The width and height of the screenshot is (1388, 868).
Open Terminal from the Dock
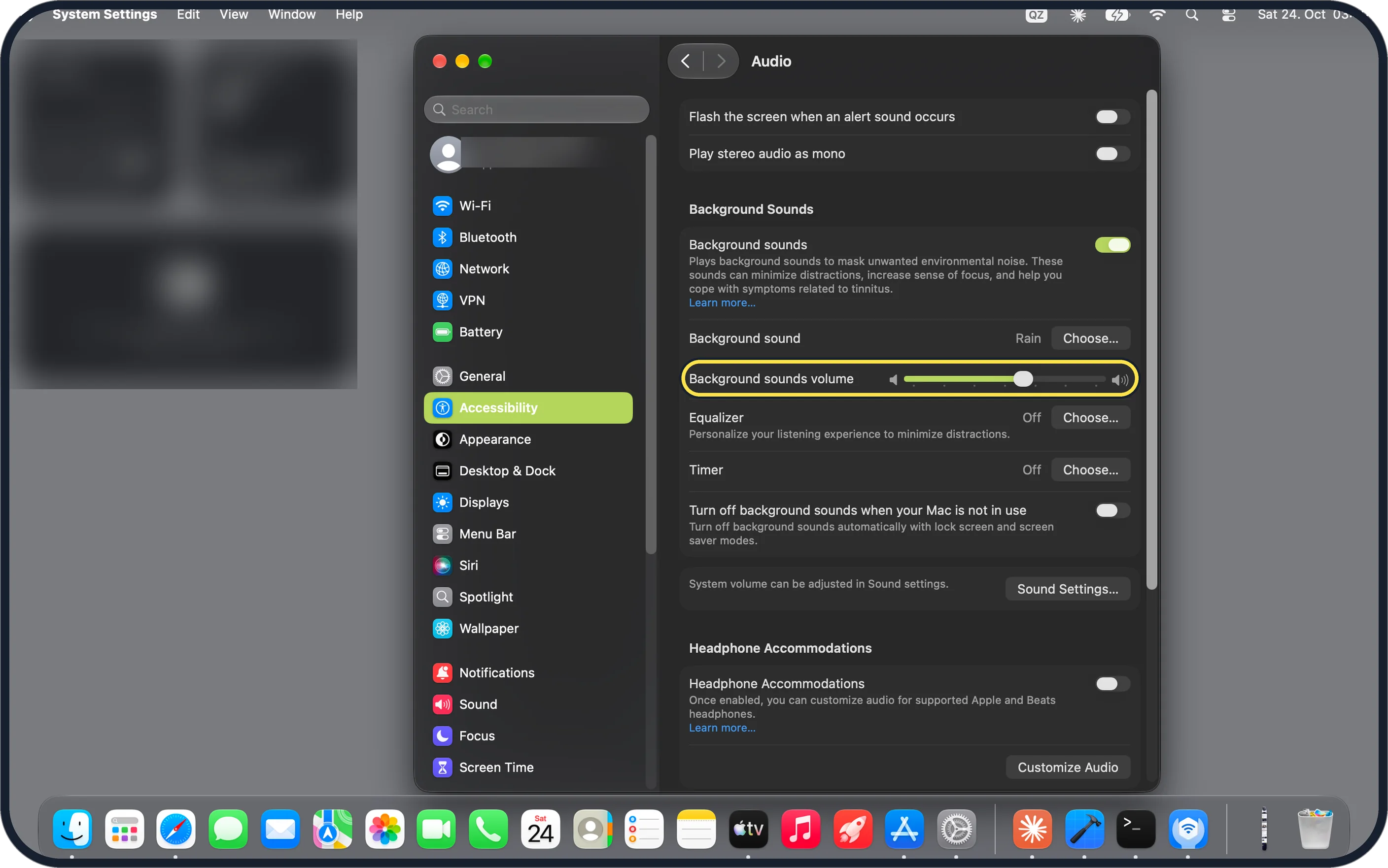(x=1135, y=829)
